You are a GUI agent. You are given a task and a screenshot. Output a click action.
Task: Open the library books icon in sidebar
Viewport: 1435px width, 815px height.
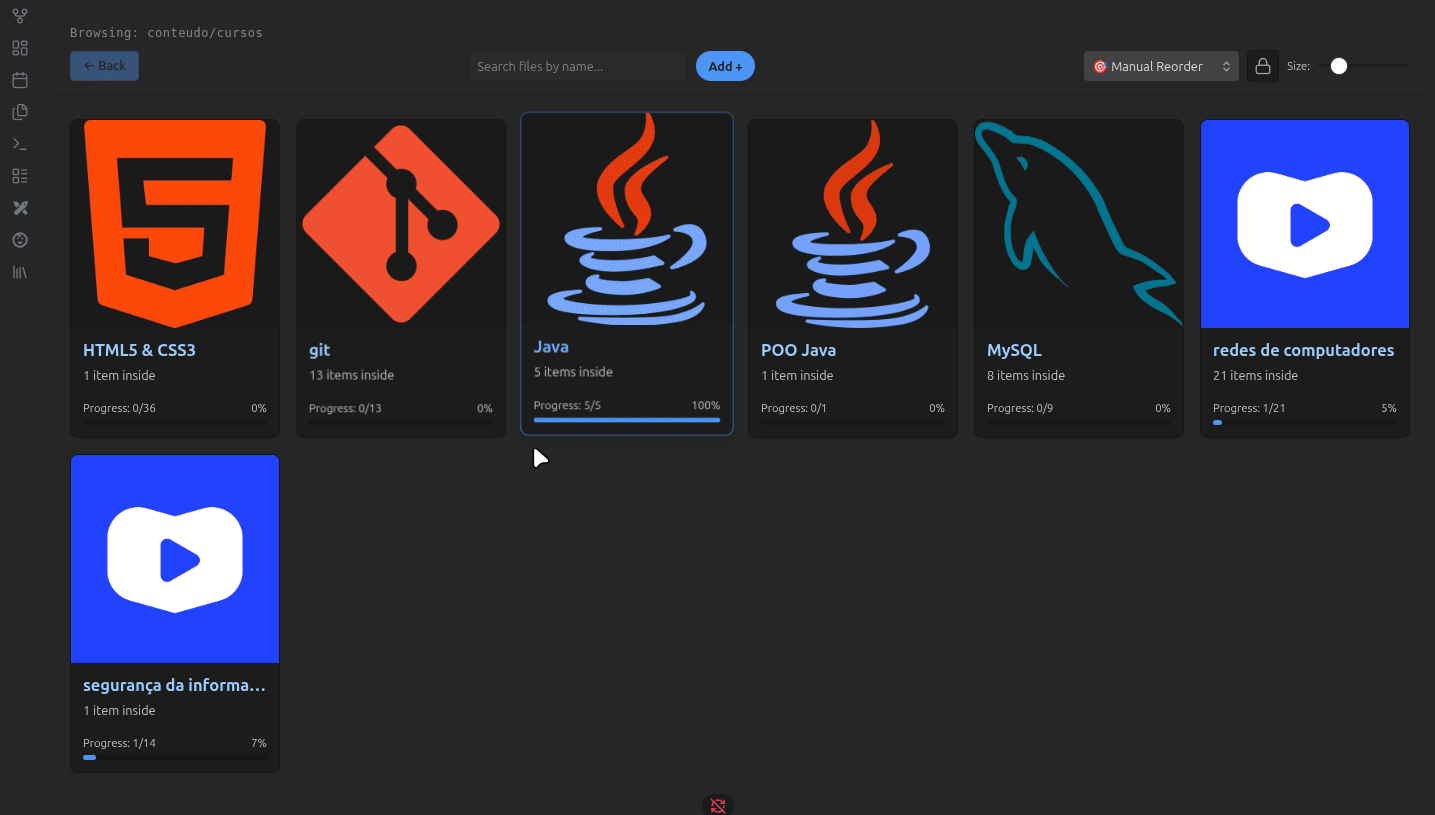point(20,272)
